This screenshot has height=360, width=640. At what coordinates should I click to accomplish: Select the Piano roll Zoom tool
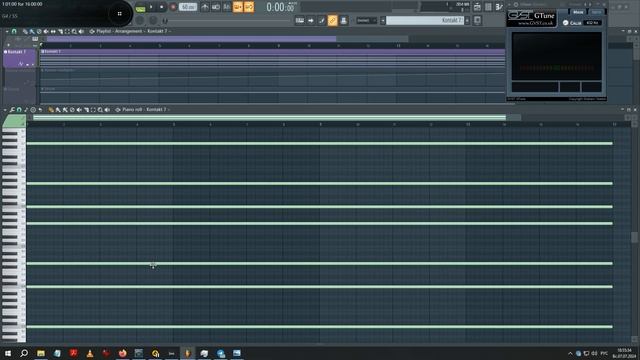[100, 110]
